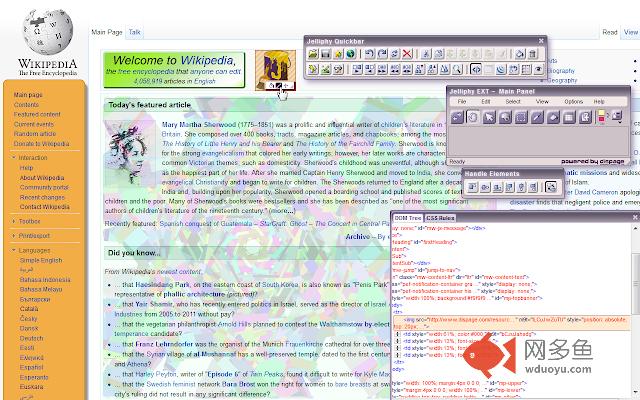Open the About Wikipedia sidebar link

click(42, 178)
